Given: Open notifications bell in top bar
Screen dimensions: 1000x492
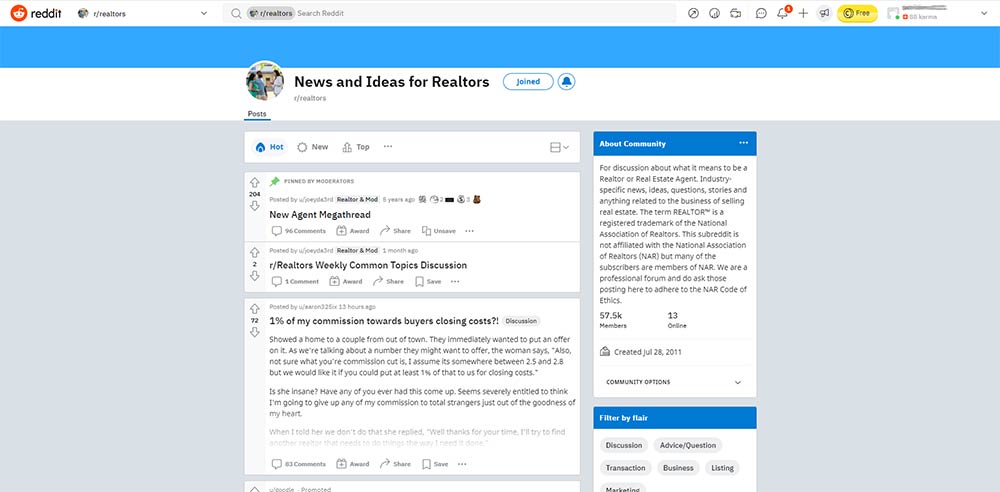Looking at the screenshot, I should click(x=783, y=13).
